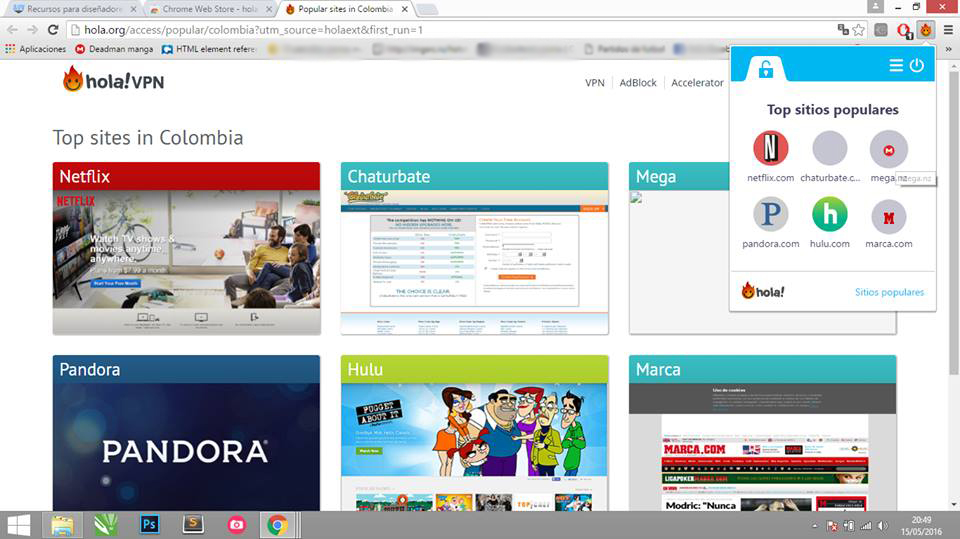Screen dimensions: 960x539
Task: Click the mega.nz icon in Hola popup
Action: point(888,149)
